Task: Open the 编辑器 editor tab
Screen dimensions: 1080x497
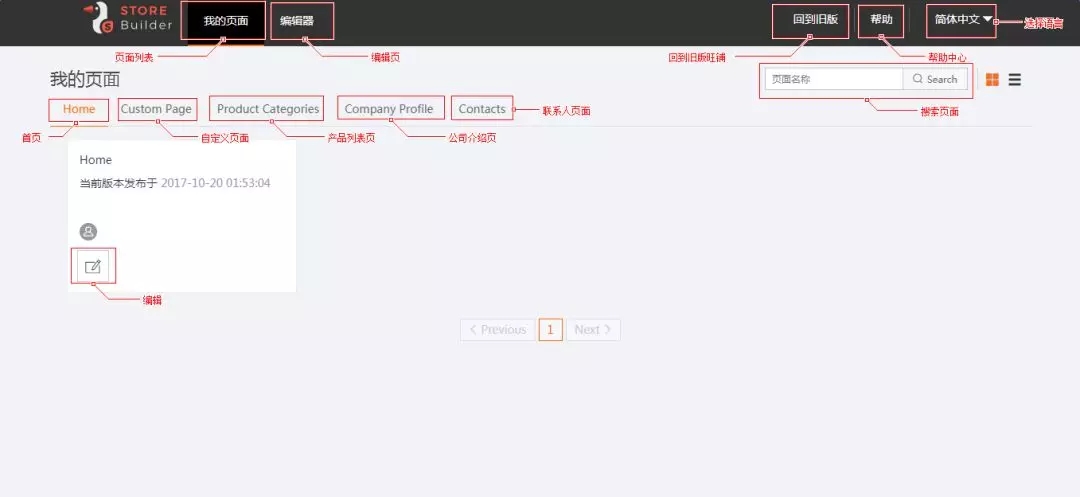Action: click(x=298, y=21)
